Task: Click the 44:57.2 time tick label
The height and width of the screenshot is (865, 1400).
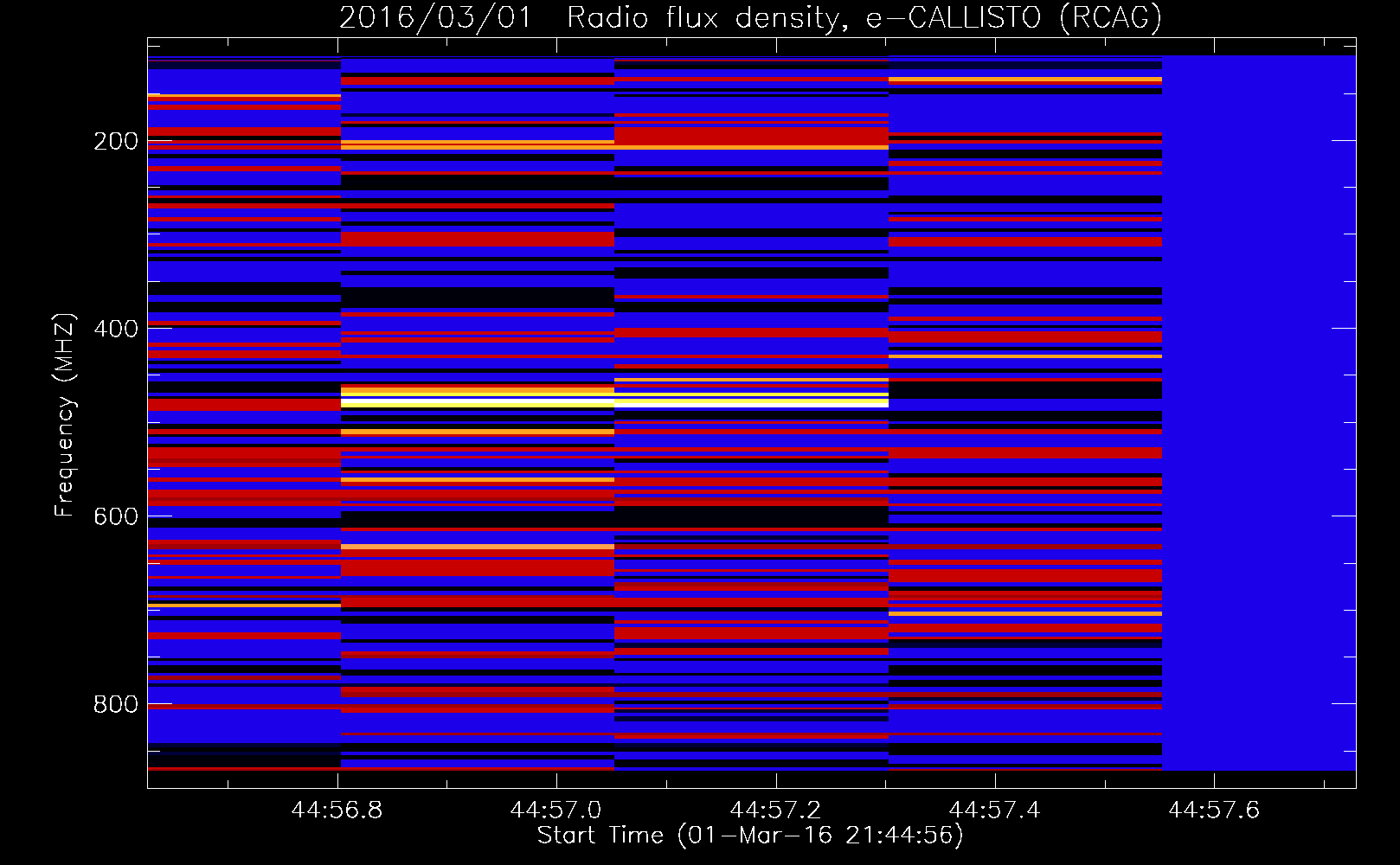Action: 775,810
